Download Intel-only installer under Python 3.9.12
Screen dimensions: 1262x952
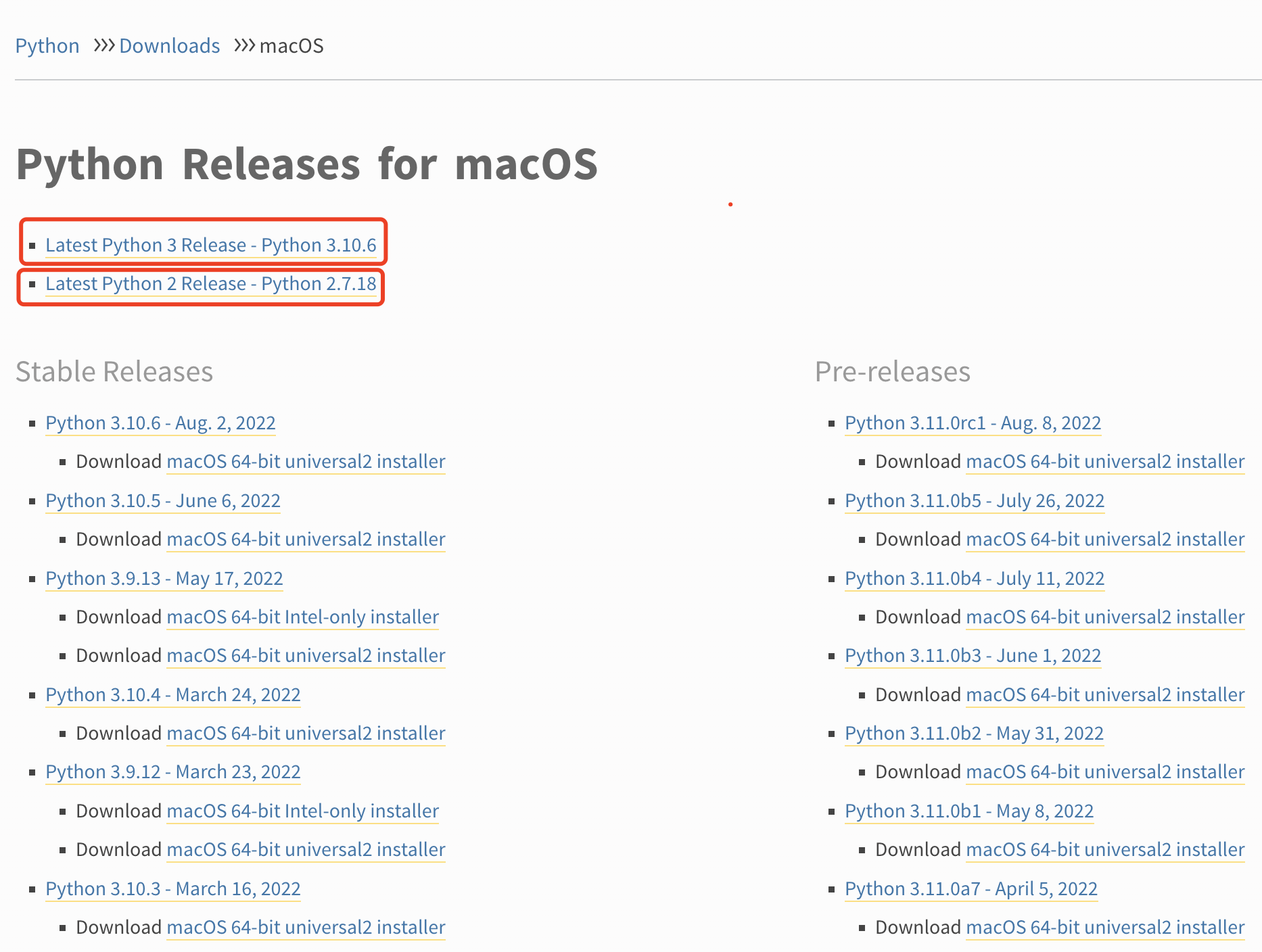click(302, 811)
